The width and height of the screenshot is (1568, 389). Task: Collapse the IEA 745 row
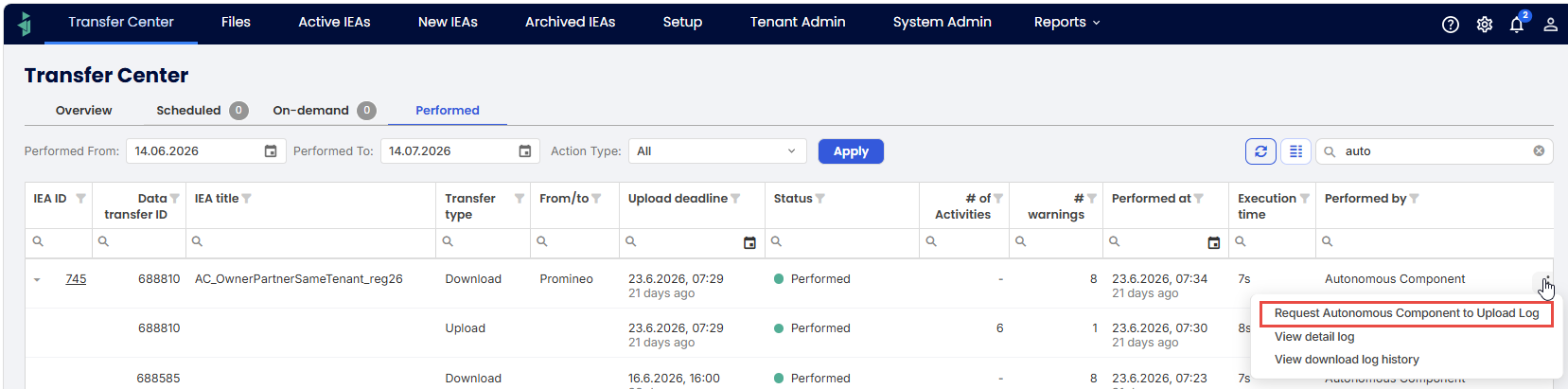pos(37,279)
